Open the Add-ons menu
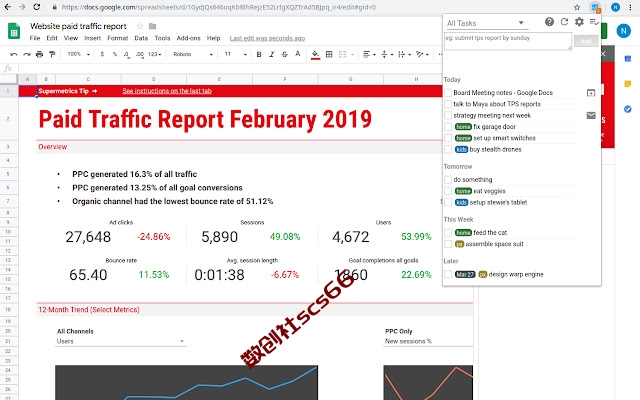 189,38
